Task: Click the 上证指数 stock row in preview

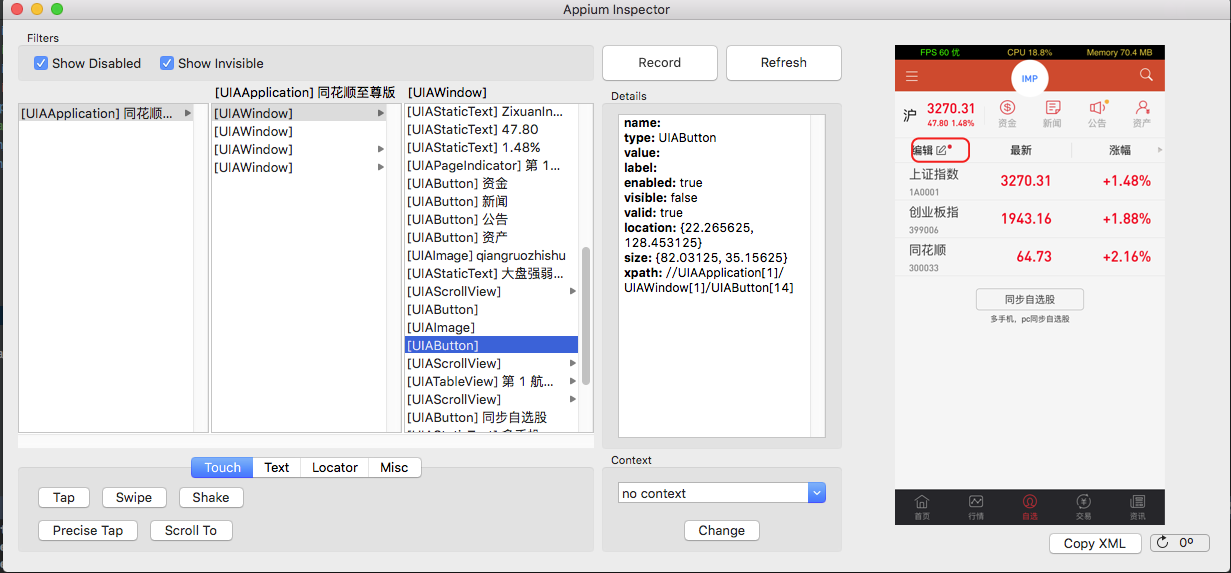Action: click(x=1029, y=181)
